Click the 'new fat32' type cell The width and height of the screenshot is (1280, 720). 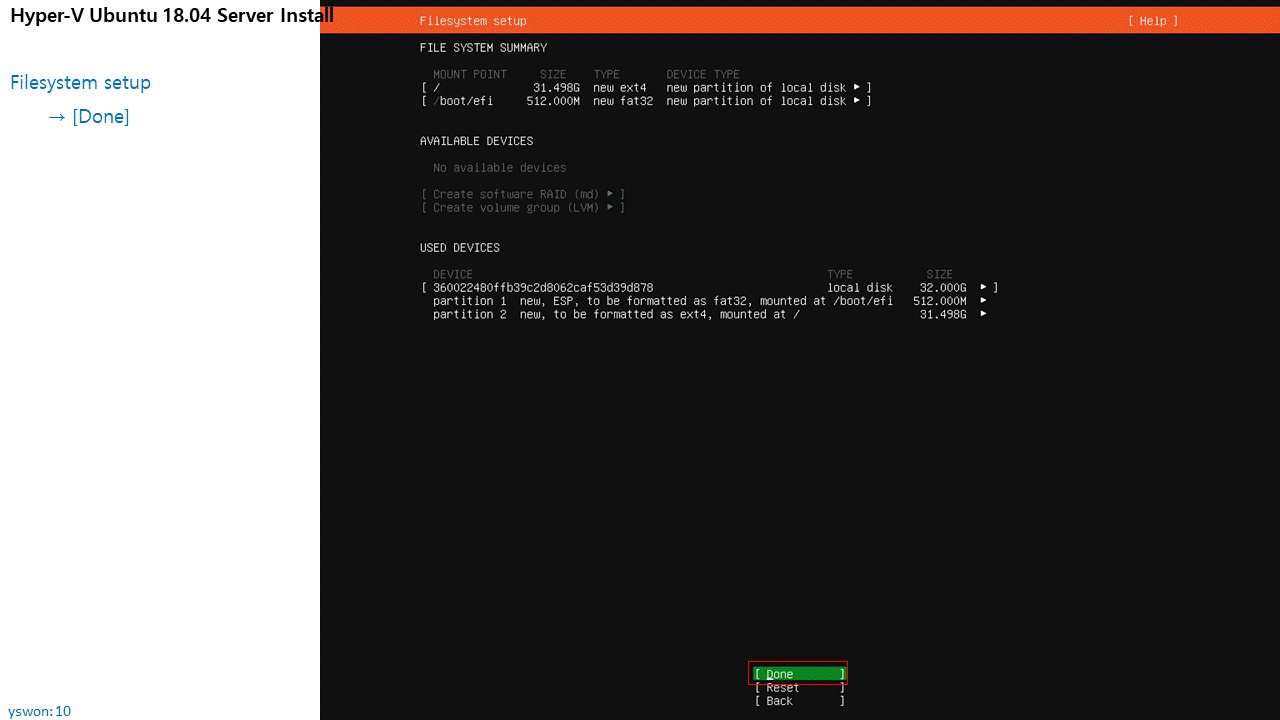click(623, 101)
